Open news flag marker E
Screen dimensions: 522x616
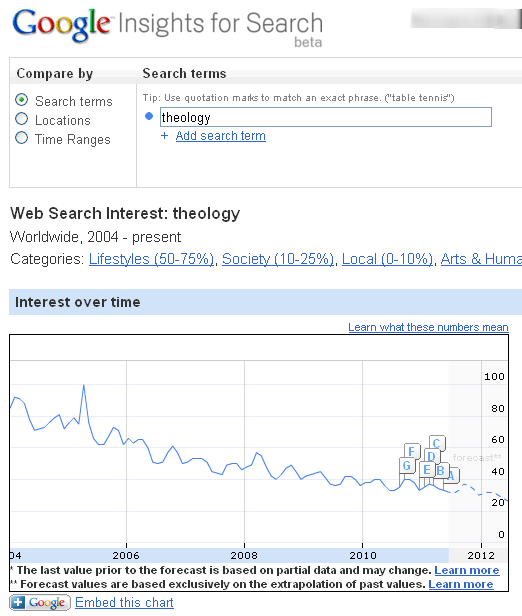tap(427, 470)
